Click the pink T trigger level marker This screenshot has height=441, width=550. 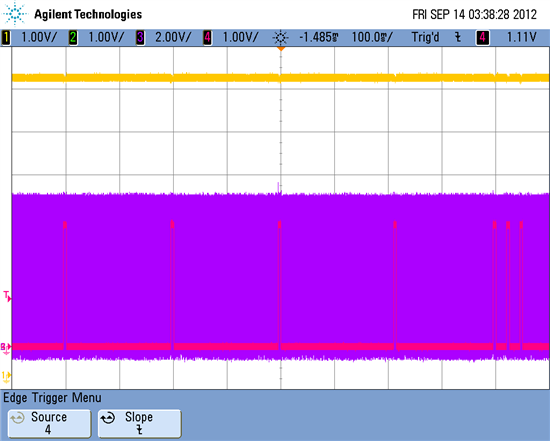coord(7,296)
